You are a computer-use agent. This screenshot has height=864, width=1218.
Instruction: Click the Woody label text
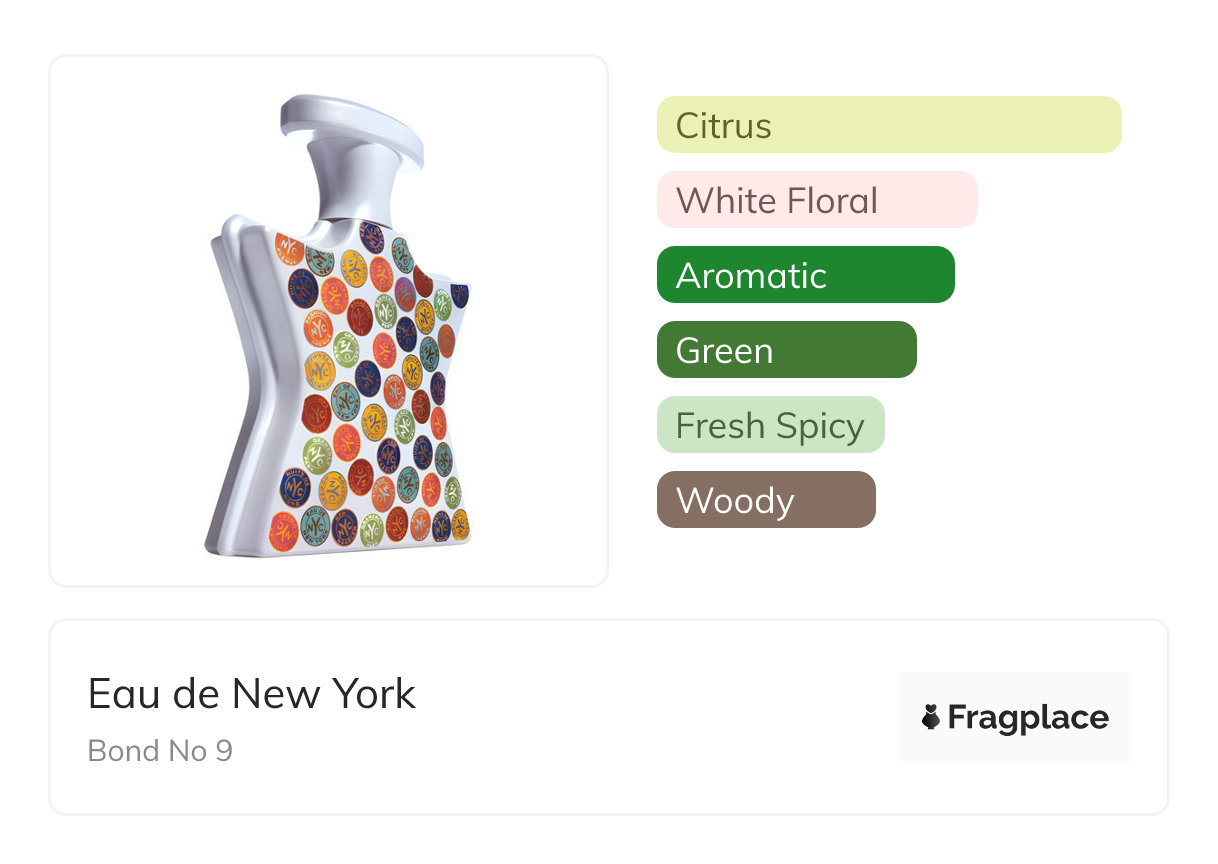(x=735, y=501)
